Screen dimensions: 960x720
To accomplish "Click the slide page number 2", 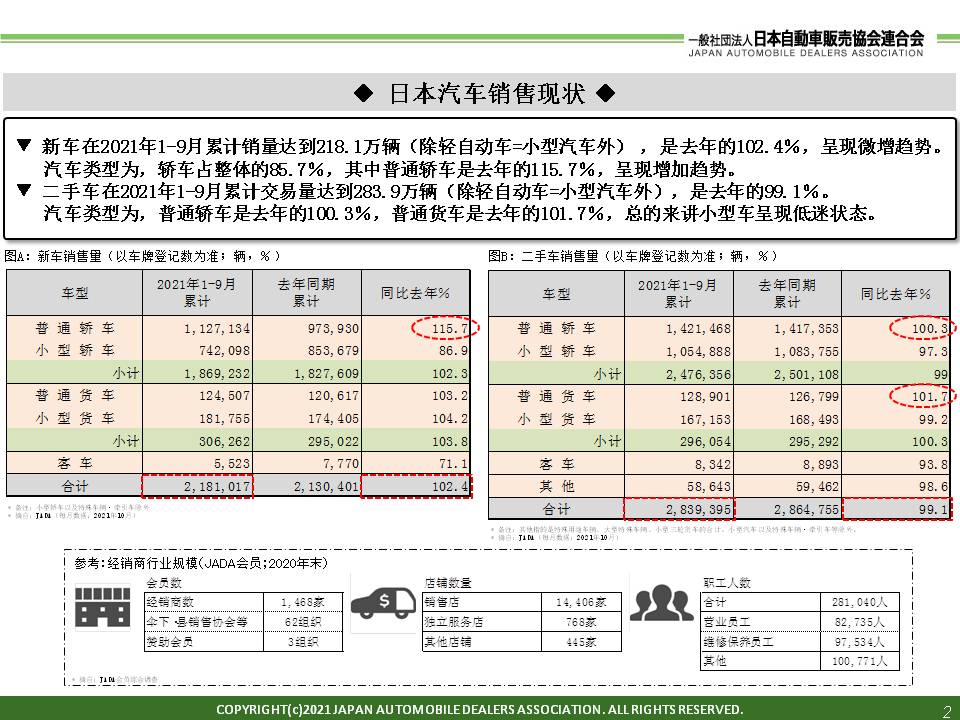I will point(945,710).
